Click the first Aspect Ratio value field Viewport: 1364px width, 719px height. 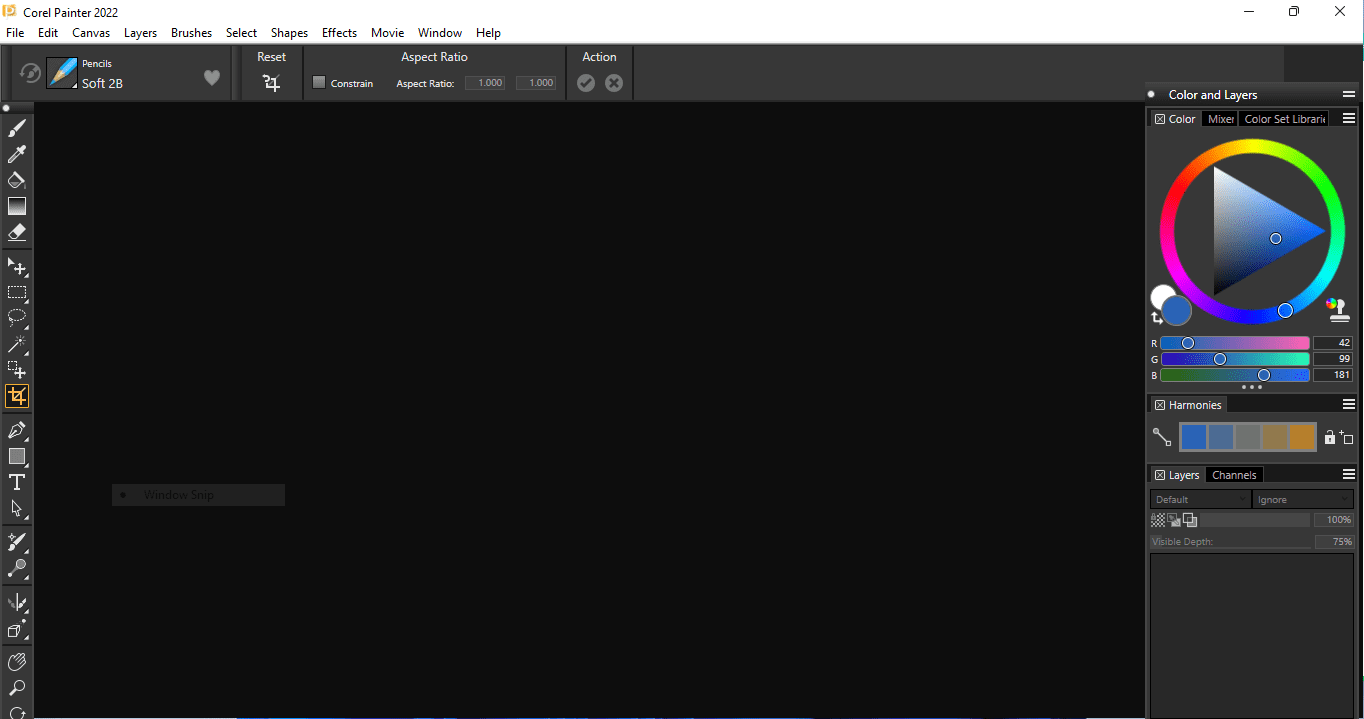click(x=485, y=83)
